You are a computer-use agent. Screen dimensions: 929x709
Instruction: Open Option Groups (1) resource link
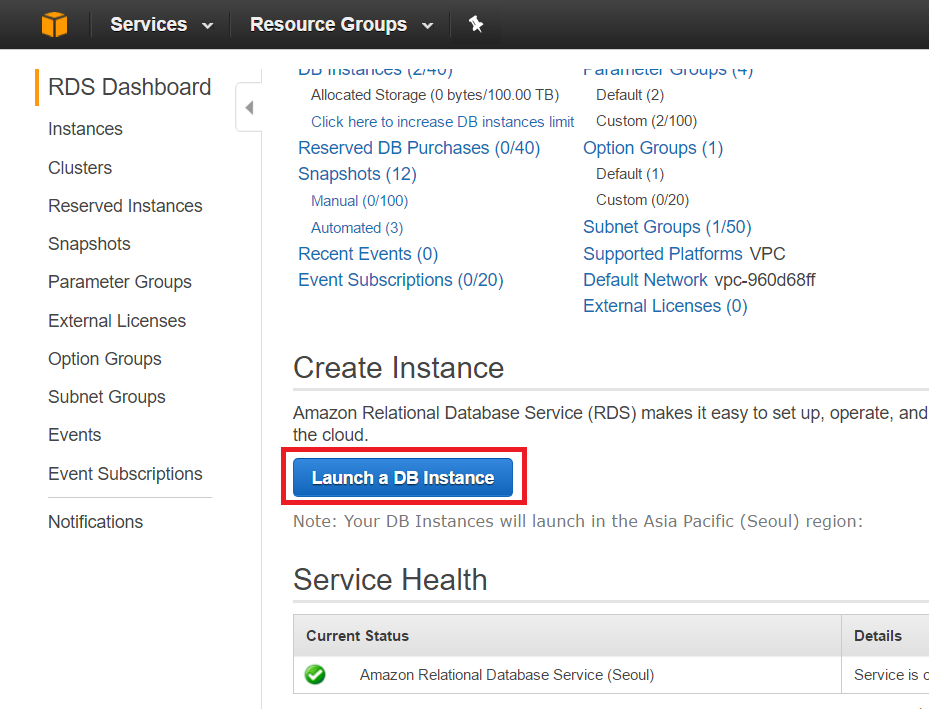[653, 148]
